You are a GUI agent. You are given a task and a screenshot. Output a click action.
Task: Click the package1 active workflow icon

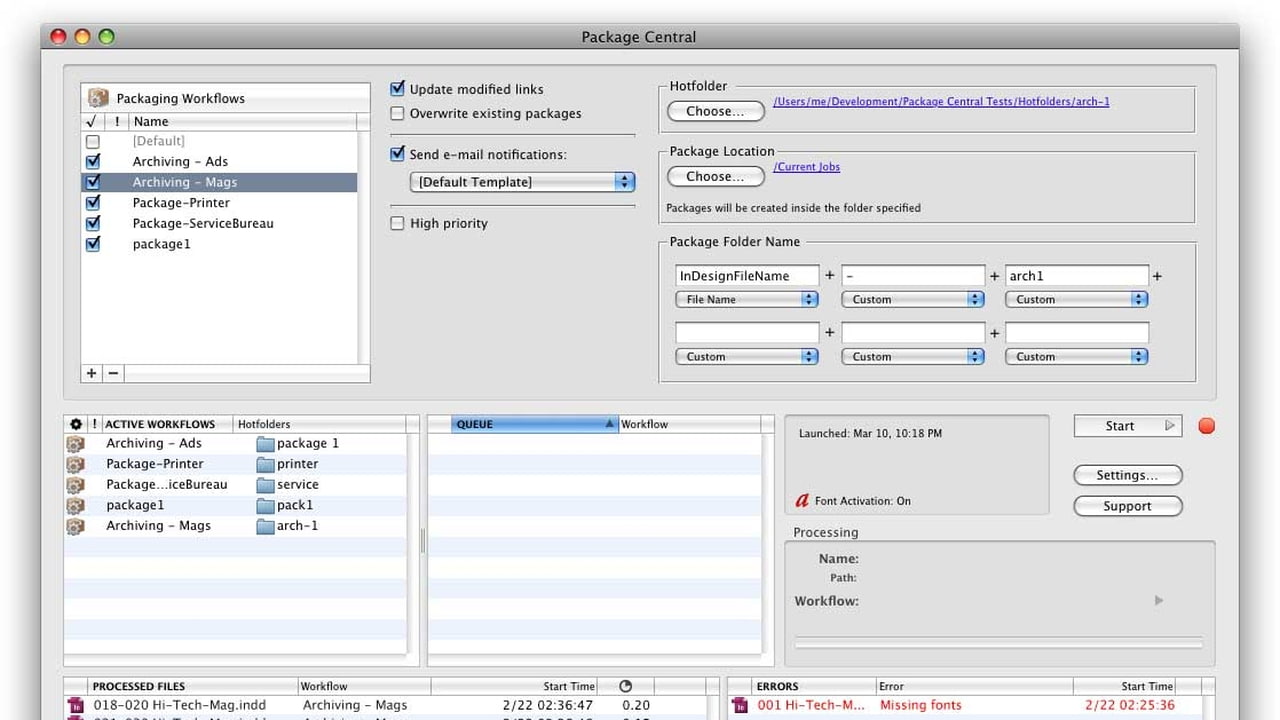point(75,505)
